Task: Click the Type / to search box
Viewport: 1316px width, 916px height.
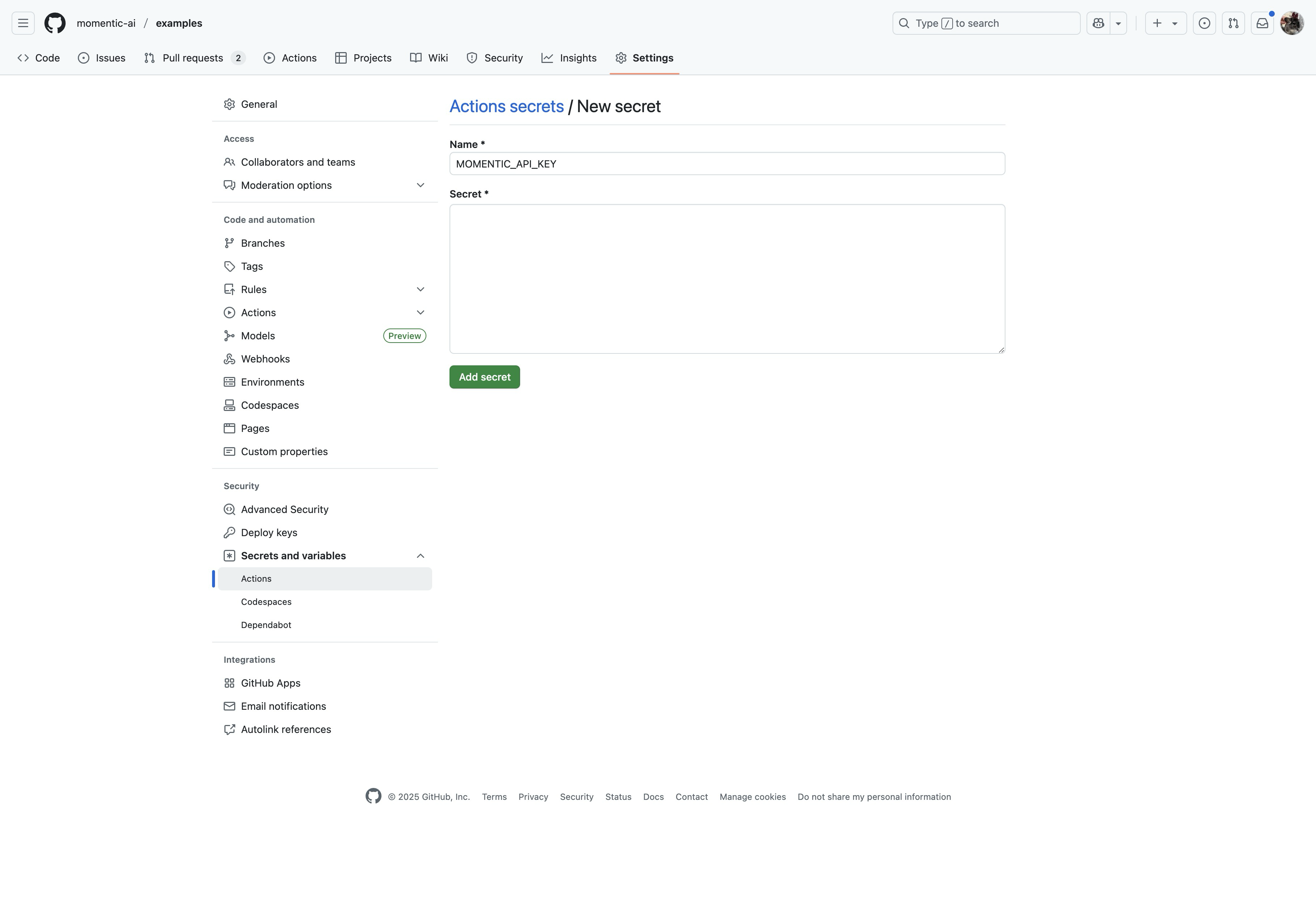Action: click(x=986, y=23)
